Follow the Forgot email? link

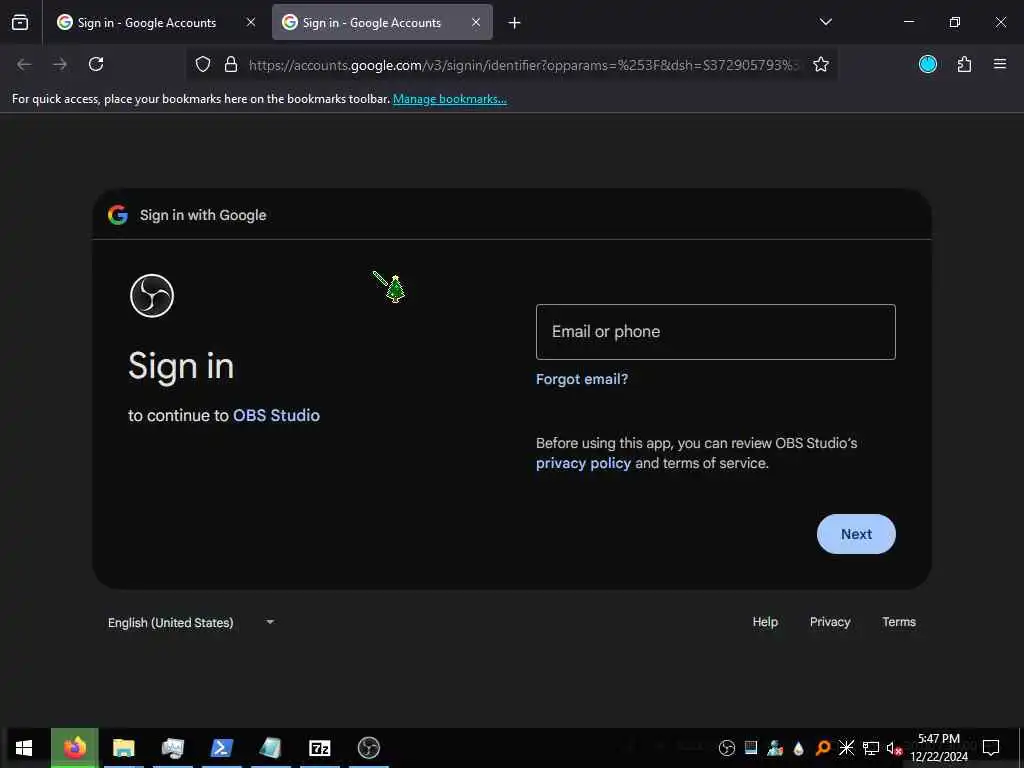click(x=582, y=379)
